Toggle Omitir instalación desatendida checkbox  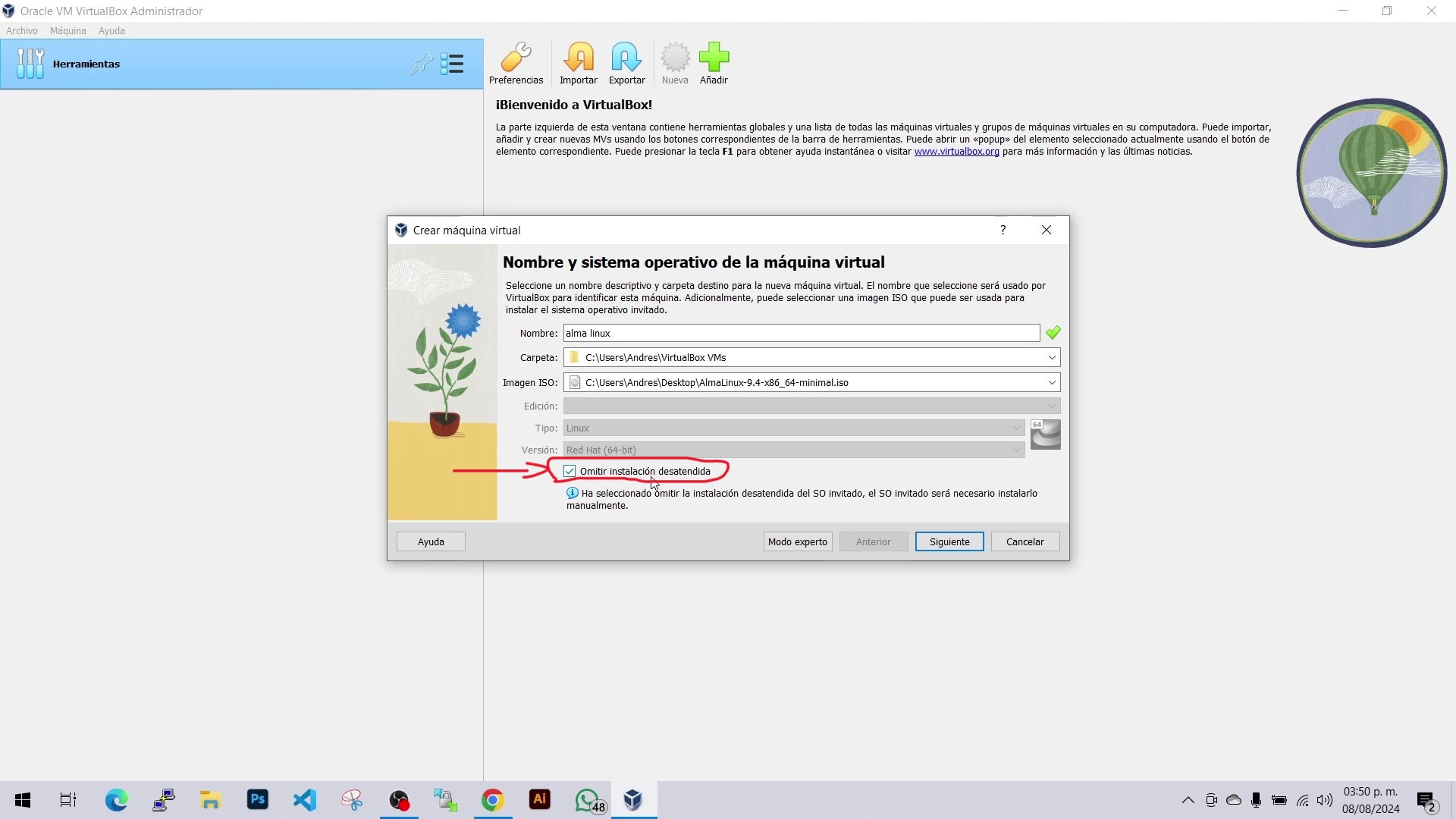click(570, 471)
